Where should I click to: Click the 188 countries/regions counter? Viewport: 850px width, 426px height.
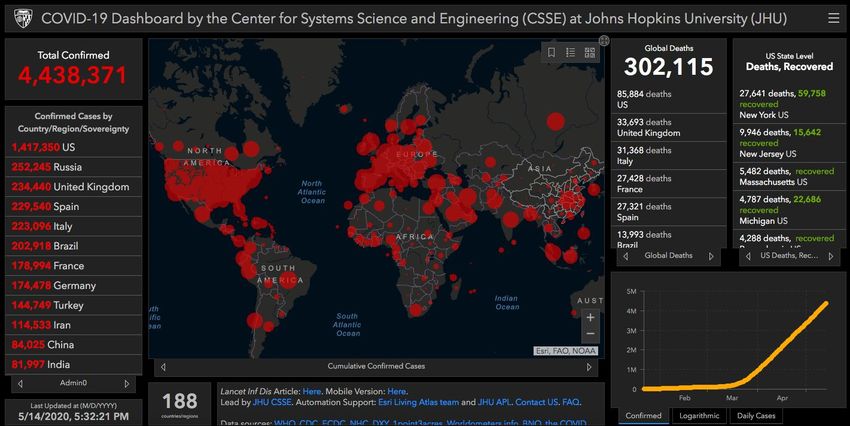click(x=179, y=402)
